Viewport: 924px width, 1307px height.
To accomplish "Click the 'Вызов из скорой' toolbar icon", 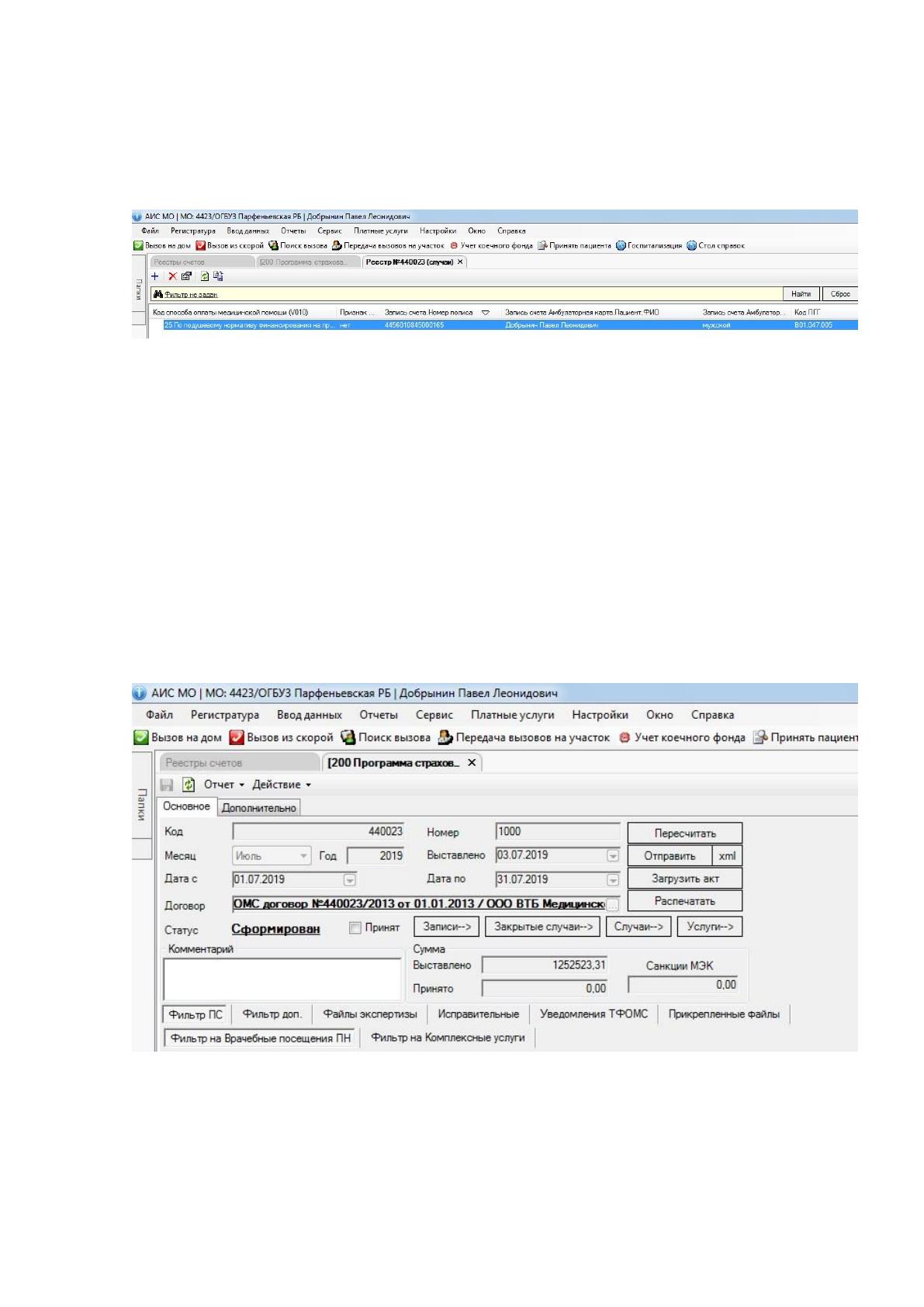I will click(237, 738).
